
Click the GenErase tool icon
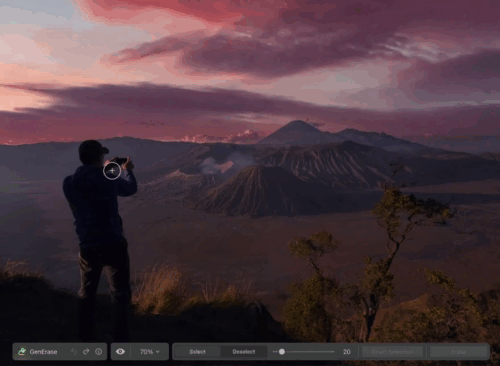[22, 351]
